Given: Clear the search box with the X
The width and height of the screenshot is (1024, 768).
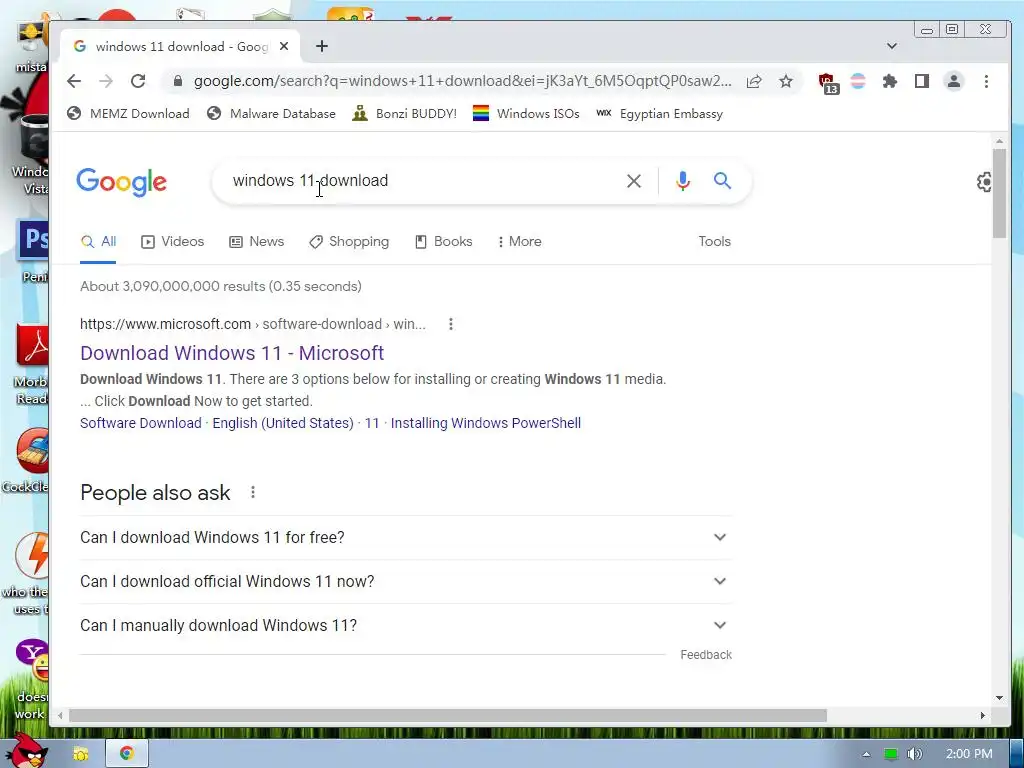Looking at the screenshot, I should pos(633,181).
